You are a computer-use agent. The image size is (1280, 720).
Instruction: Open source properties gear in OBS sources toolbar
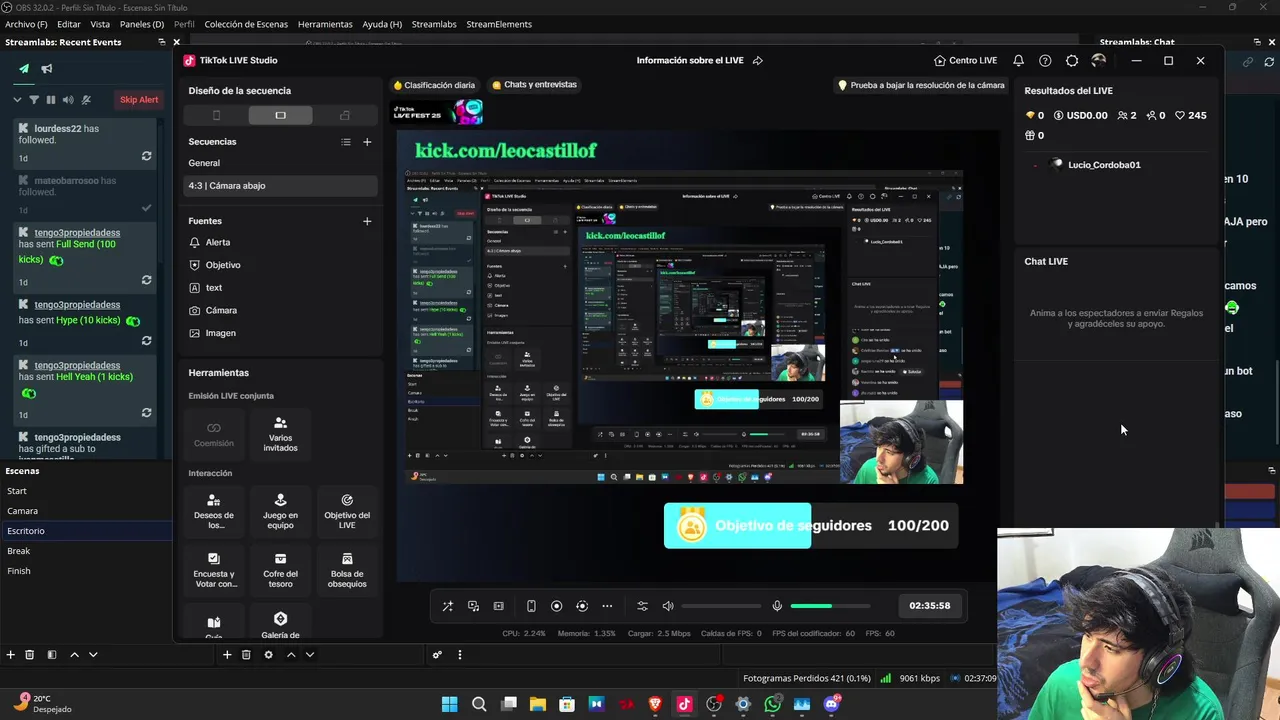click(x=268, y=655)
